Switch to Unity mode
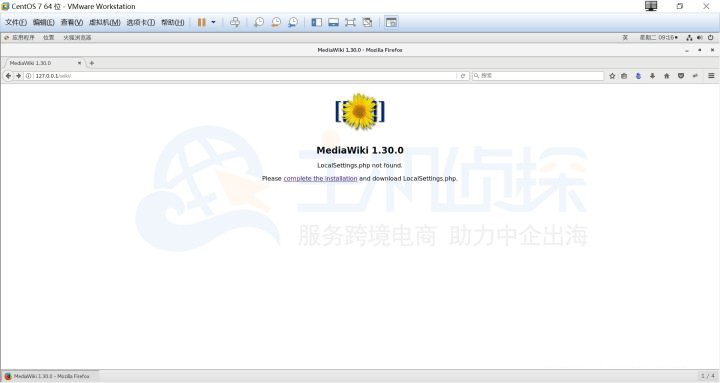The width and height of the screenshot is (720, 383). (x=367, y=22)
